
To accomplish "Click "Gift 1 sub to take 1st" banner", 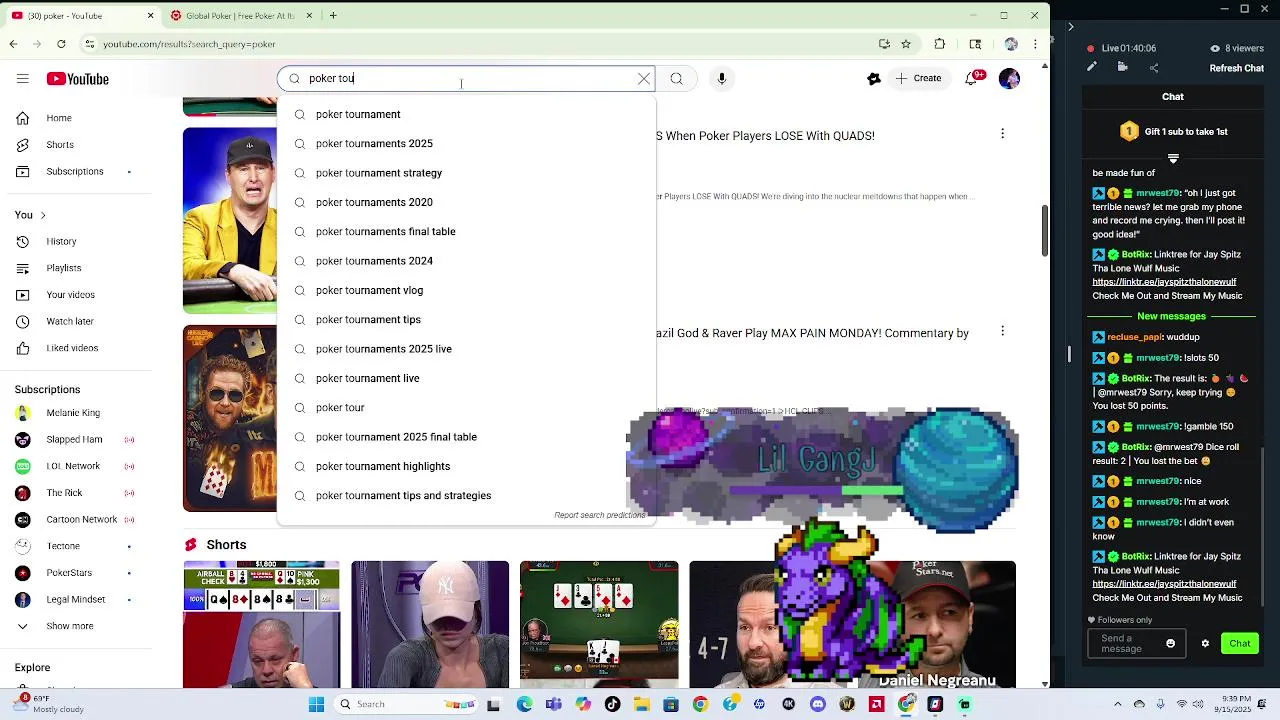I will 1173,131.
